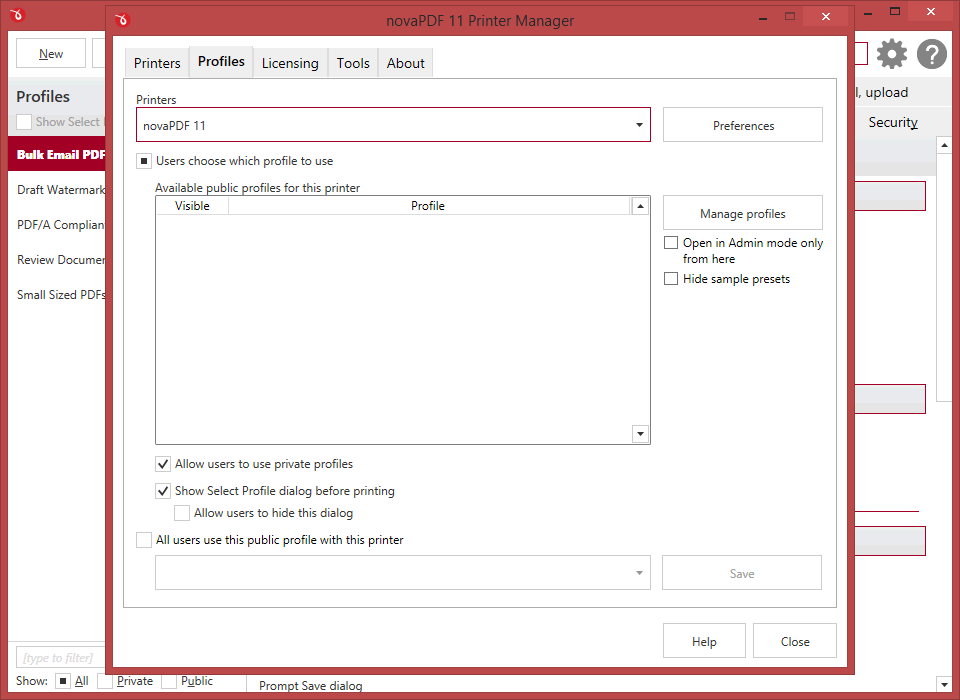Open the Tools tab
The width and height of the screenshot is (960, 700).
click(353, 63)
